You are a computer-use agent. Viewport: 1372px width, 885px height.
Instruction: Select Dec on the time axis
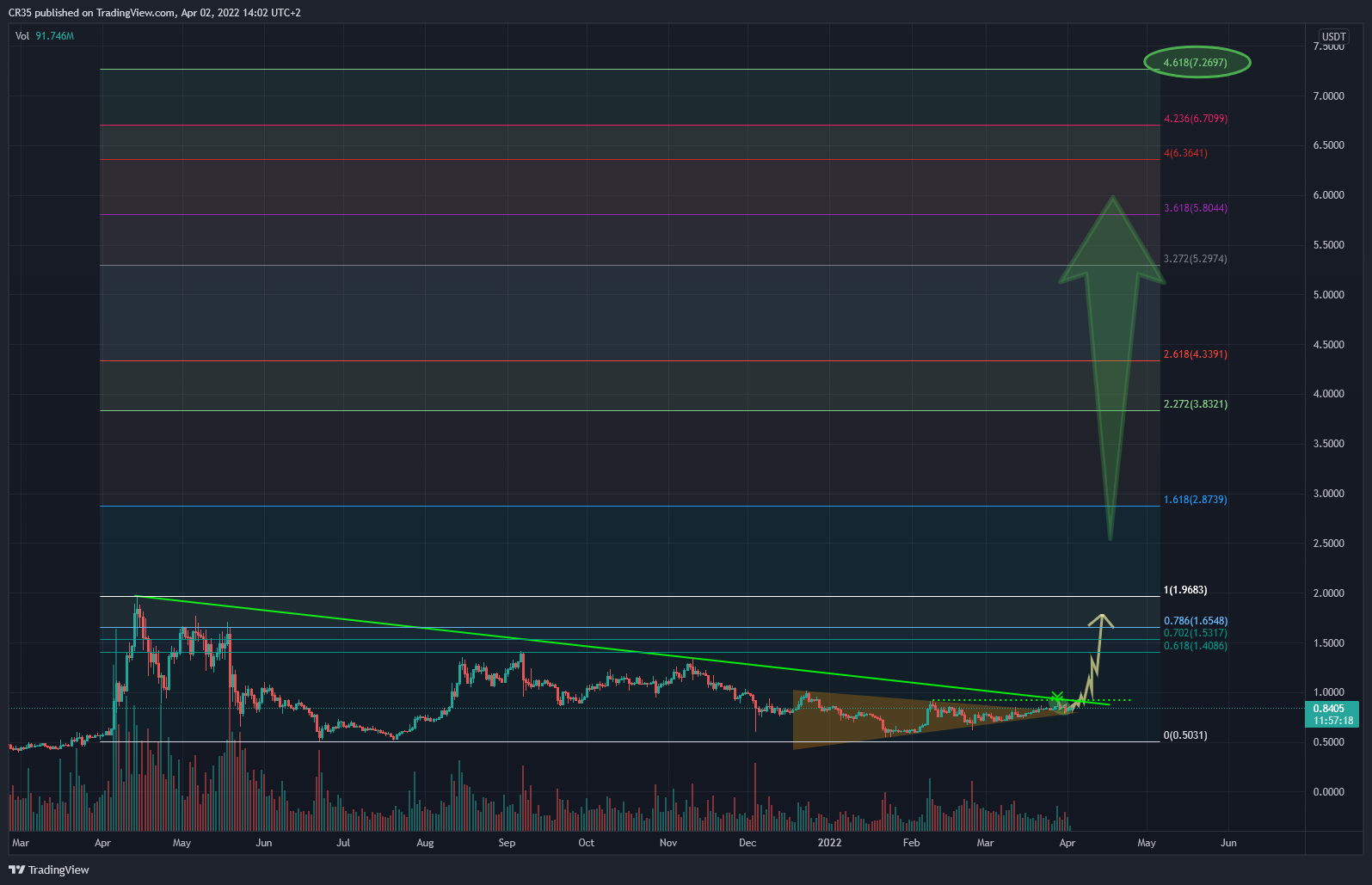[748, 843]
